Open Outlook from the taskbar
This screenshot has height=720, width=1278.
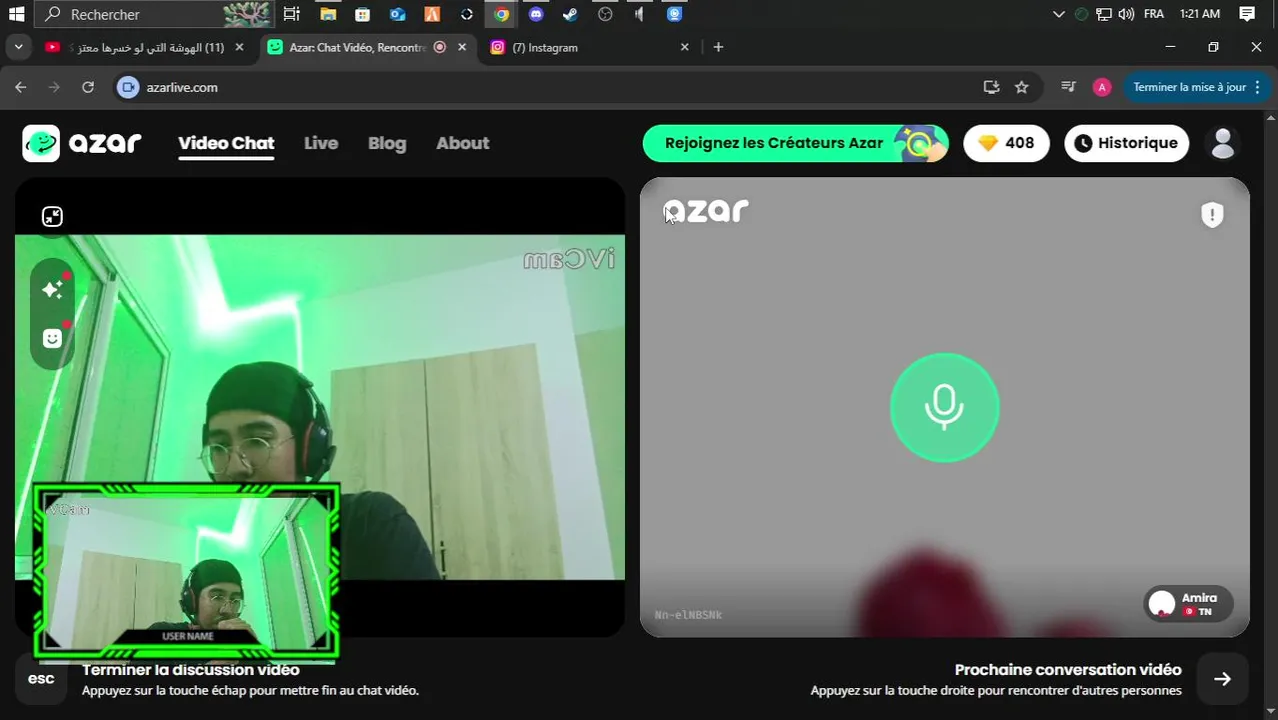tap(397, 14)
